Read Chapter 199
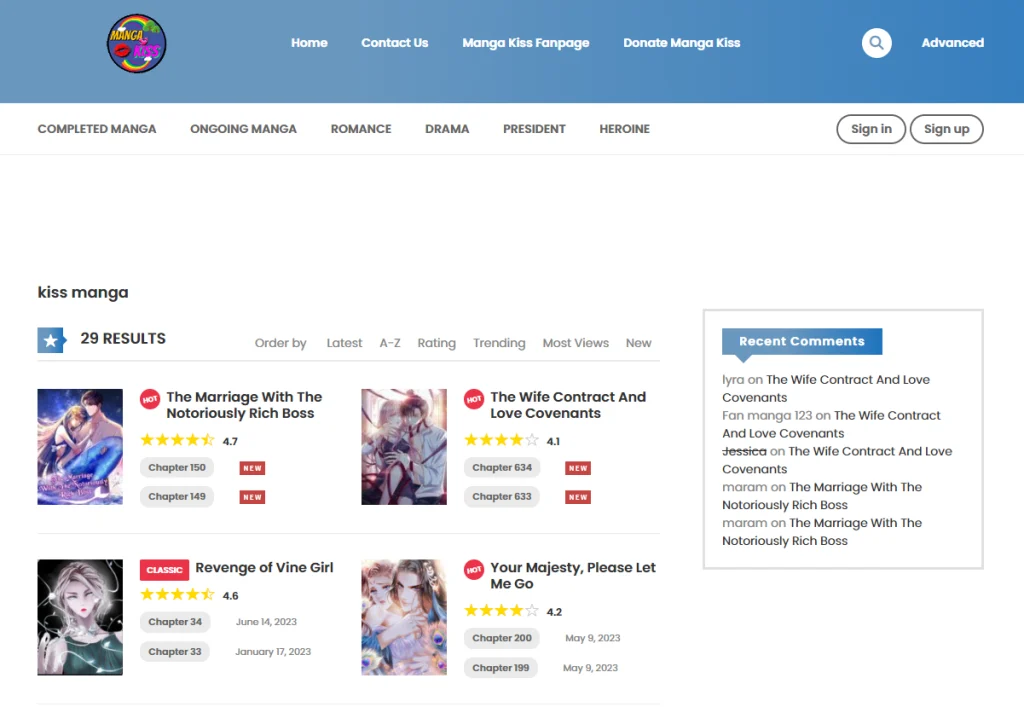This screenshot has height=707, width=1024. 501,668
